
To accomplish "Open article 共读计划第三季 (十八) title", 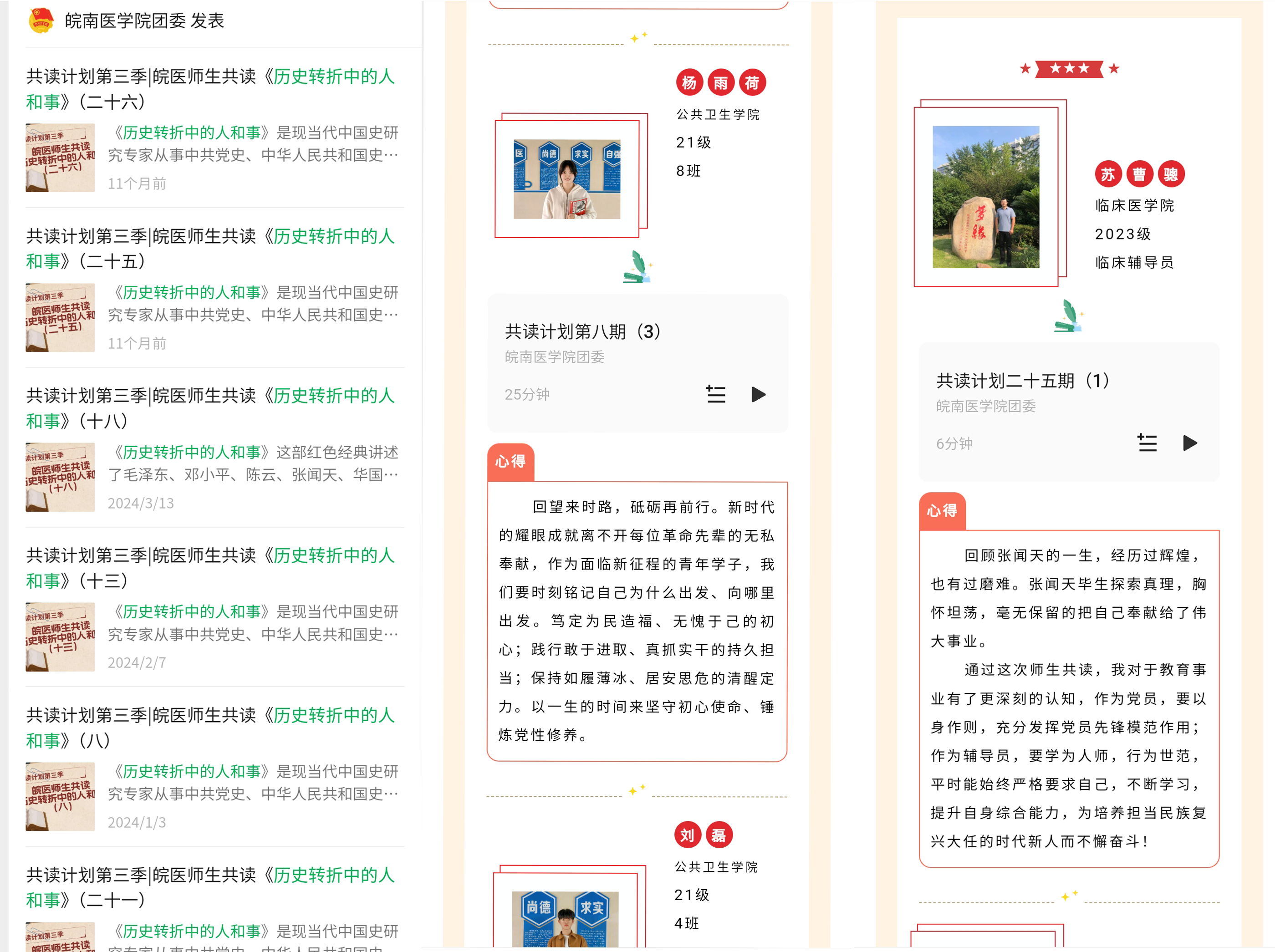I will 210,408.
